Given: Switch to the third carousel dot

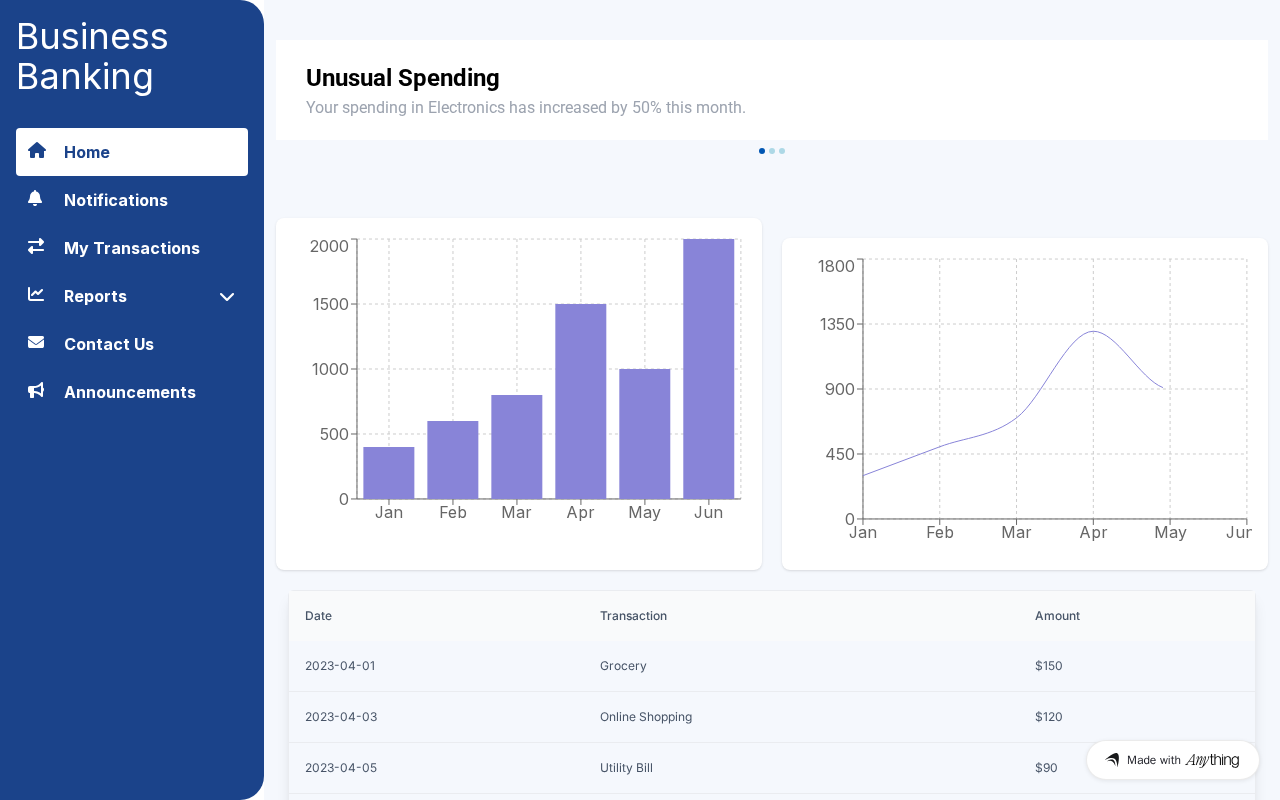Looking at the screenshot, I should (x=782, y=151).
